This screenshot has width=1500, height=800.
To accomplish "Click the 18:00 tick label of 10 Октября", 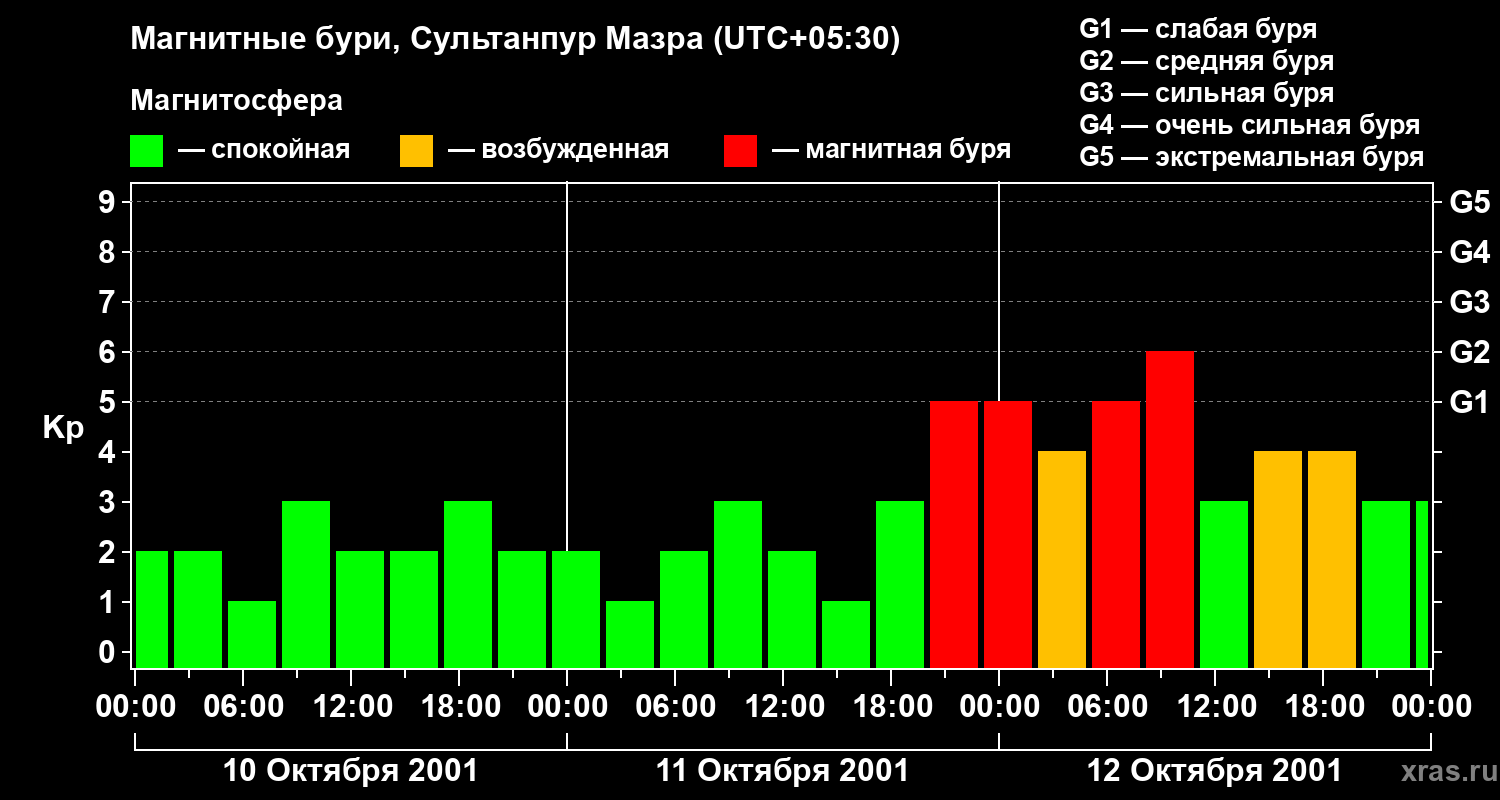I will (459, 706).
